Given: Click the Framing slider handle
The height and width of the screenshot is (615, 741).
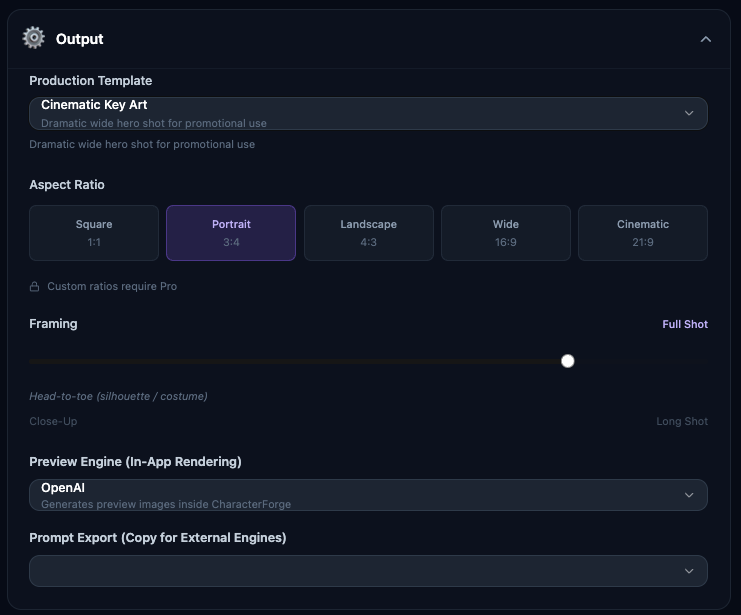Looking at the screenshot, I should tap(568, 361).
